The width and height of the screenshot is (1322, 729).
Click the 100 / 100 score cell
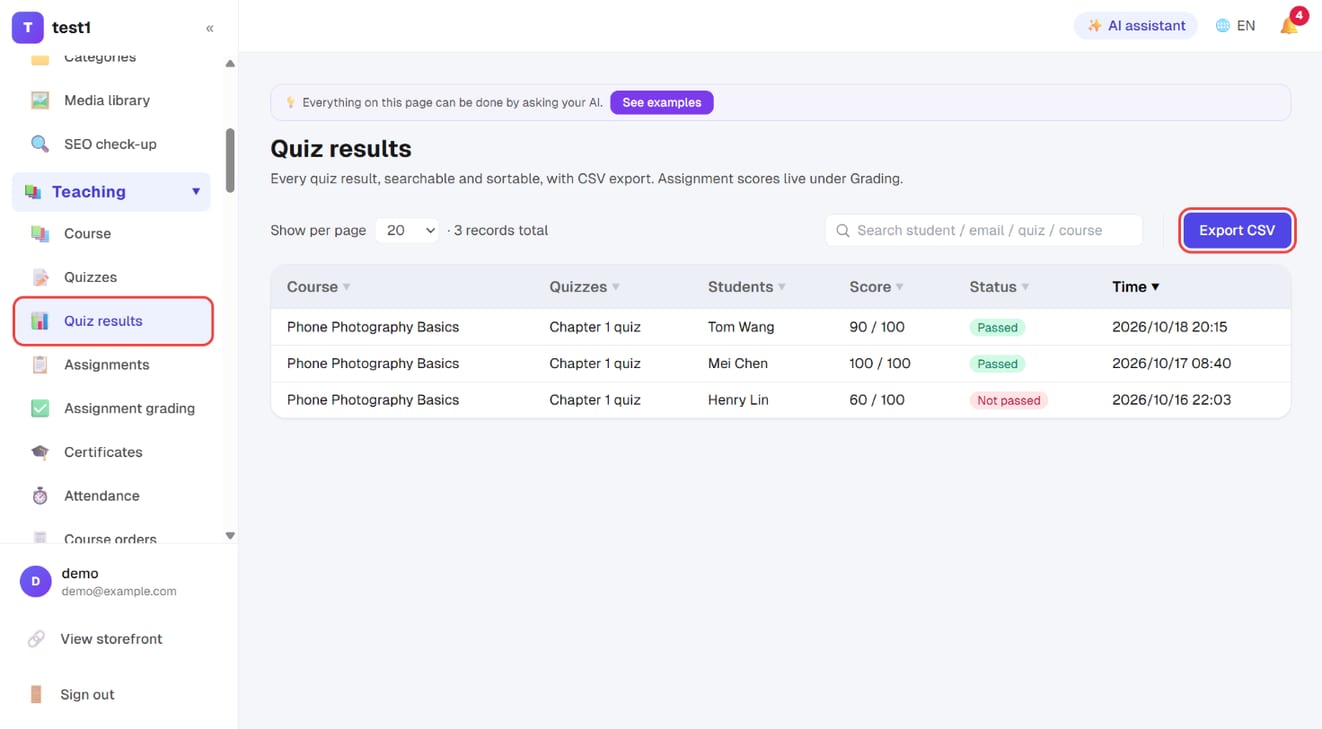point(880,364)
